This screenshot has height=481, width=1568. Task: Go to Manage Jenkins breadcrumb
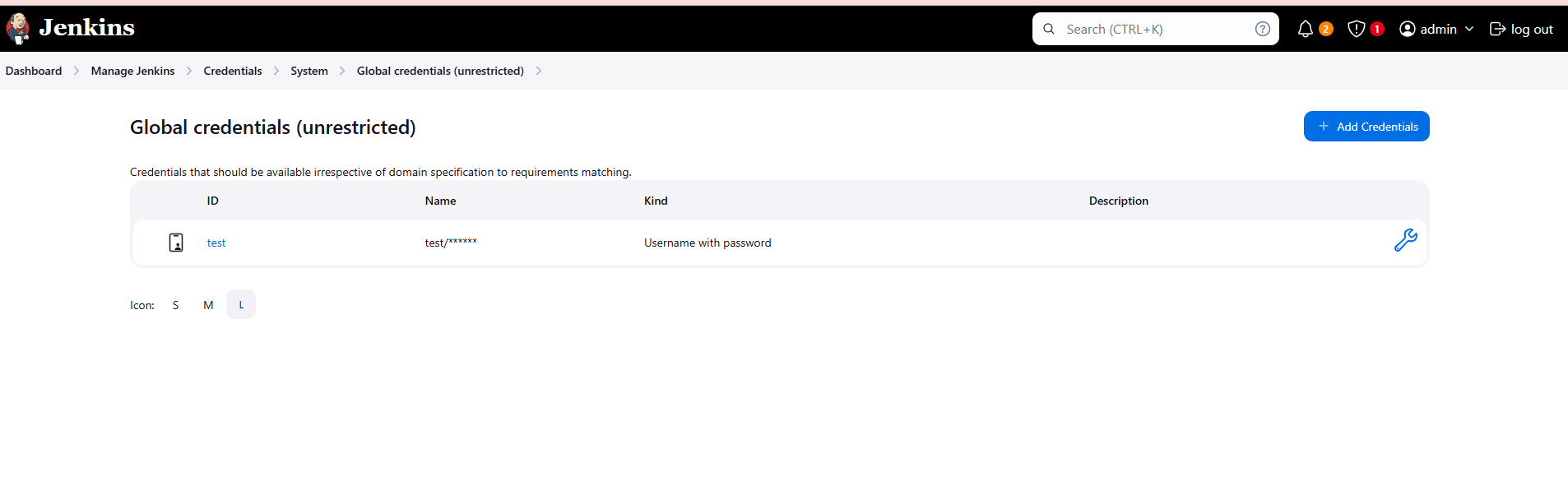(x=132, y=72)
